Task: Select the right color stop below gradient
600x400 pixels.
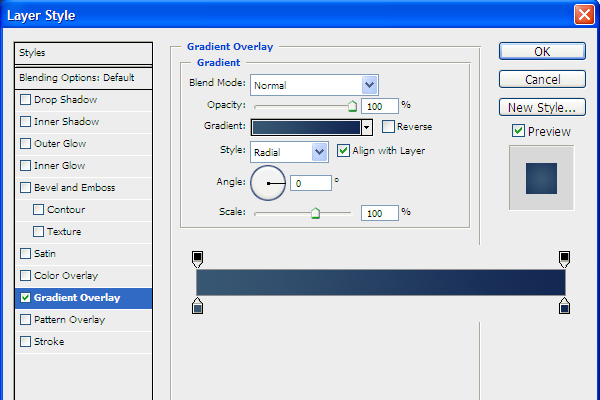Action: 565,306
